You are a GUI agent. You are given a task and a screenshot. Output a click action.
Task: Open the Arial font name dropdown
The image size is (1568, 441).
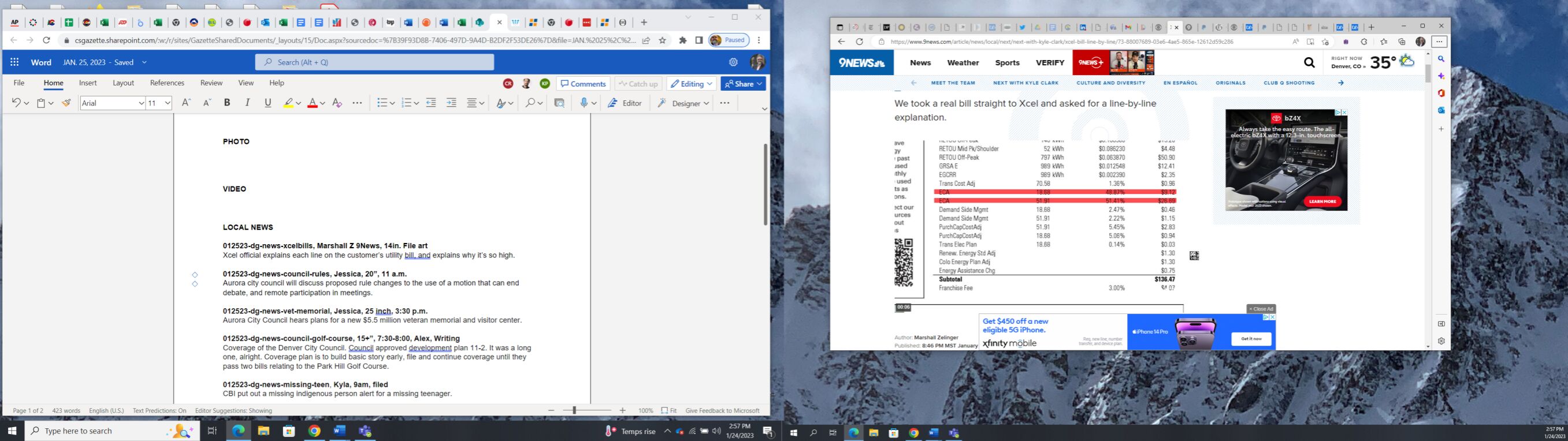113,103
